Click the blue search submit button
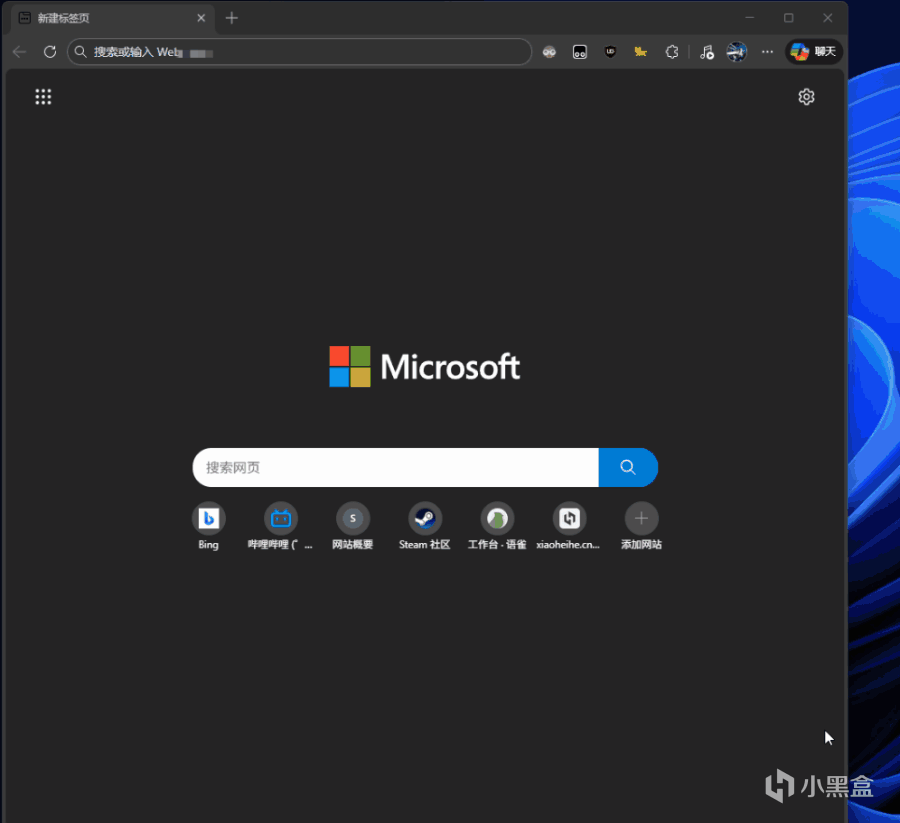The image size is (900, 823). 628,467
